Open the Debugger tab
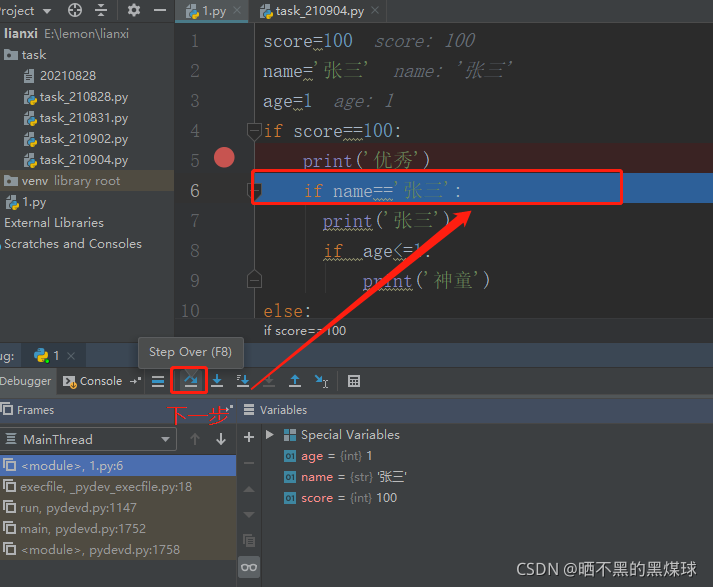 click(25, 381)
